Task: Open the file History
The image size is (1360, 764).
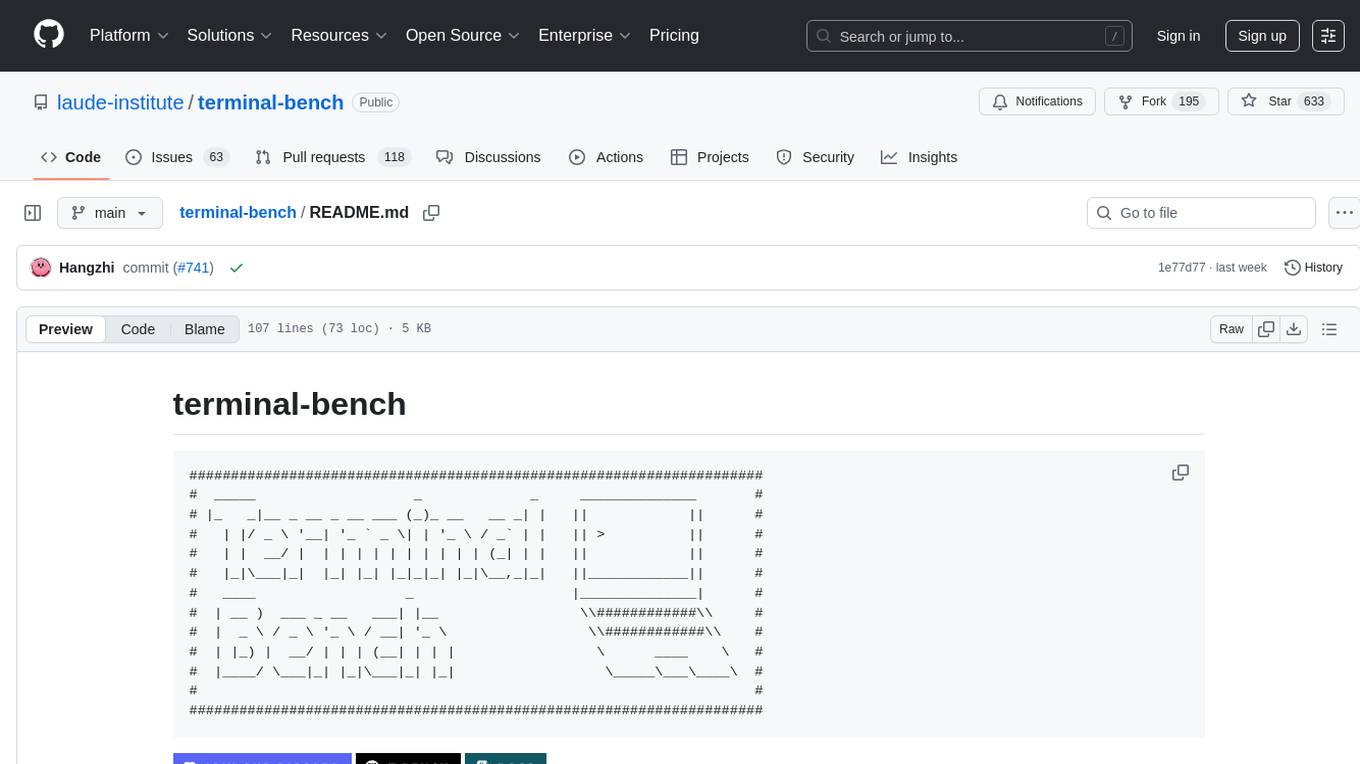Action: (1313, 268)
